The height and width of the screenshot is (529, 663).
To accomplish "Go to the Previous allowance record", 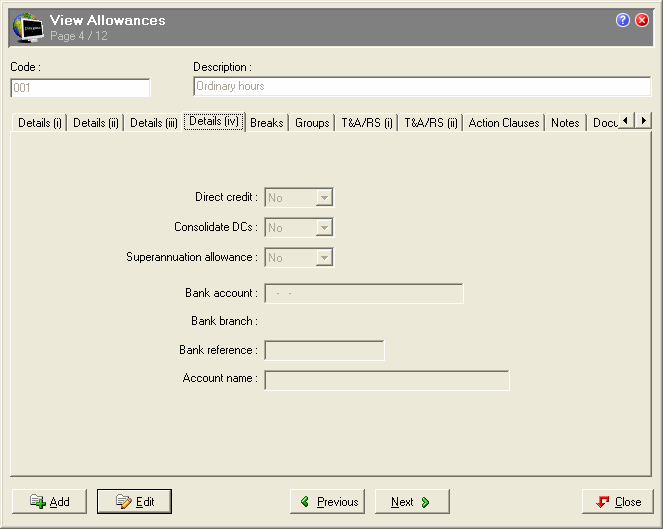I will click(327, 502).
